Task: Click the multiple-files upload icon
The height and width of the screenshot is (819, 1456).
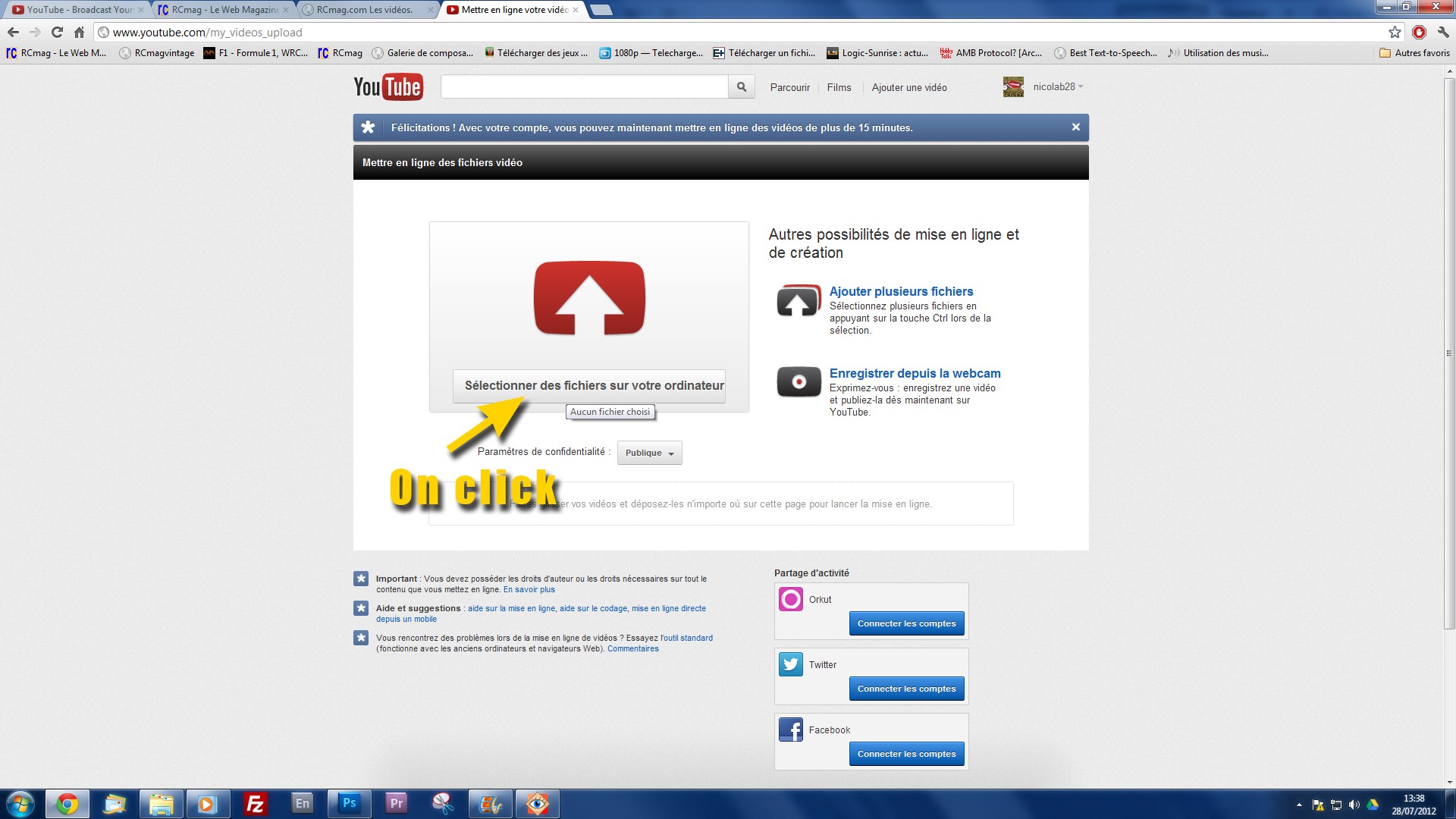Action: click(x=799, y=301)
